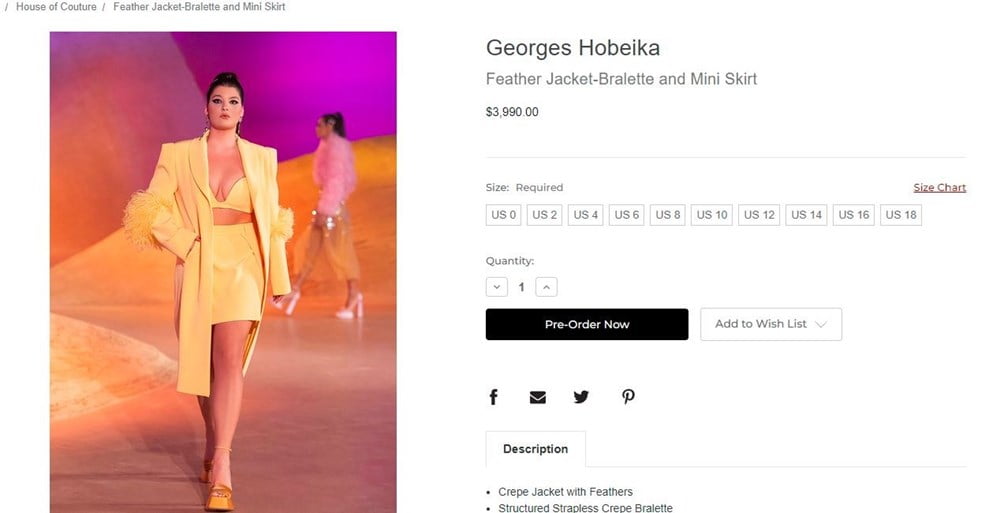Select size US 0
The image size is (1000, 513).
[x=504, y=215]
